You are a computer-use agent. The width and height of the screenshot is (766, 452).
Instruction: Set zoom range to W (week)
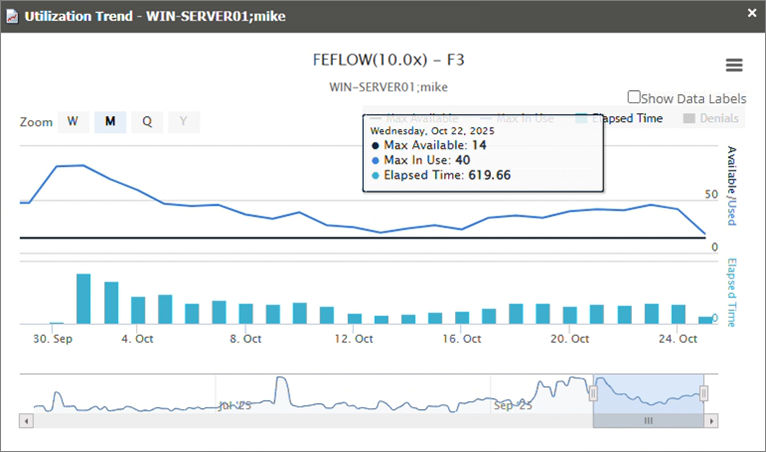[x=73, y=122]
